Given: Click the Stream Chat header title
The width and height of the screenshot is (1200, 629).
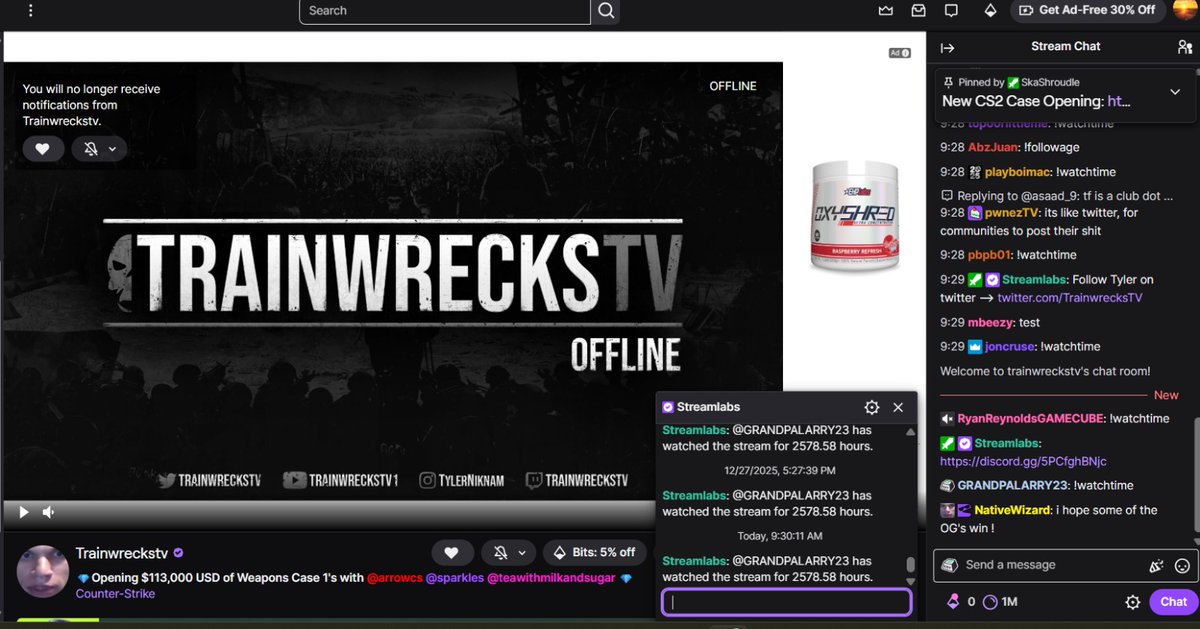Looking at the screenshot, I should [1066, 46].
